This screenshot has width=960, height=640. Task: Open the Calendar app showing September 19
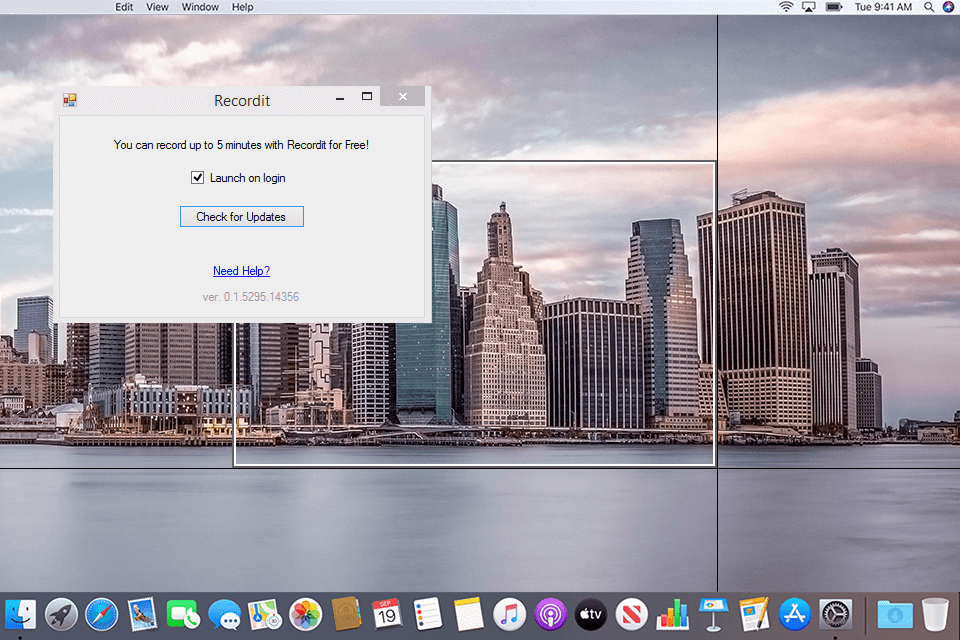click(387, 614)
